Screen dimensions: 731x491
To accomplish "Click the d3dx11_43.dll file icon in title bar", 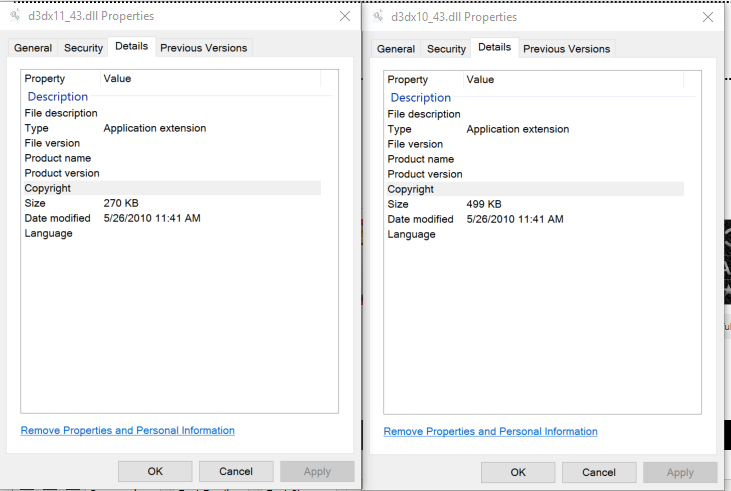I will click(15, 16).
